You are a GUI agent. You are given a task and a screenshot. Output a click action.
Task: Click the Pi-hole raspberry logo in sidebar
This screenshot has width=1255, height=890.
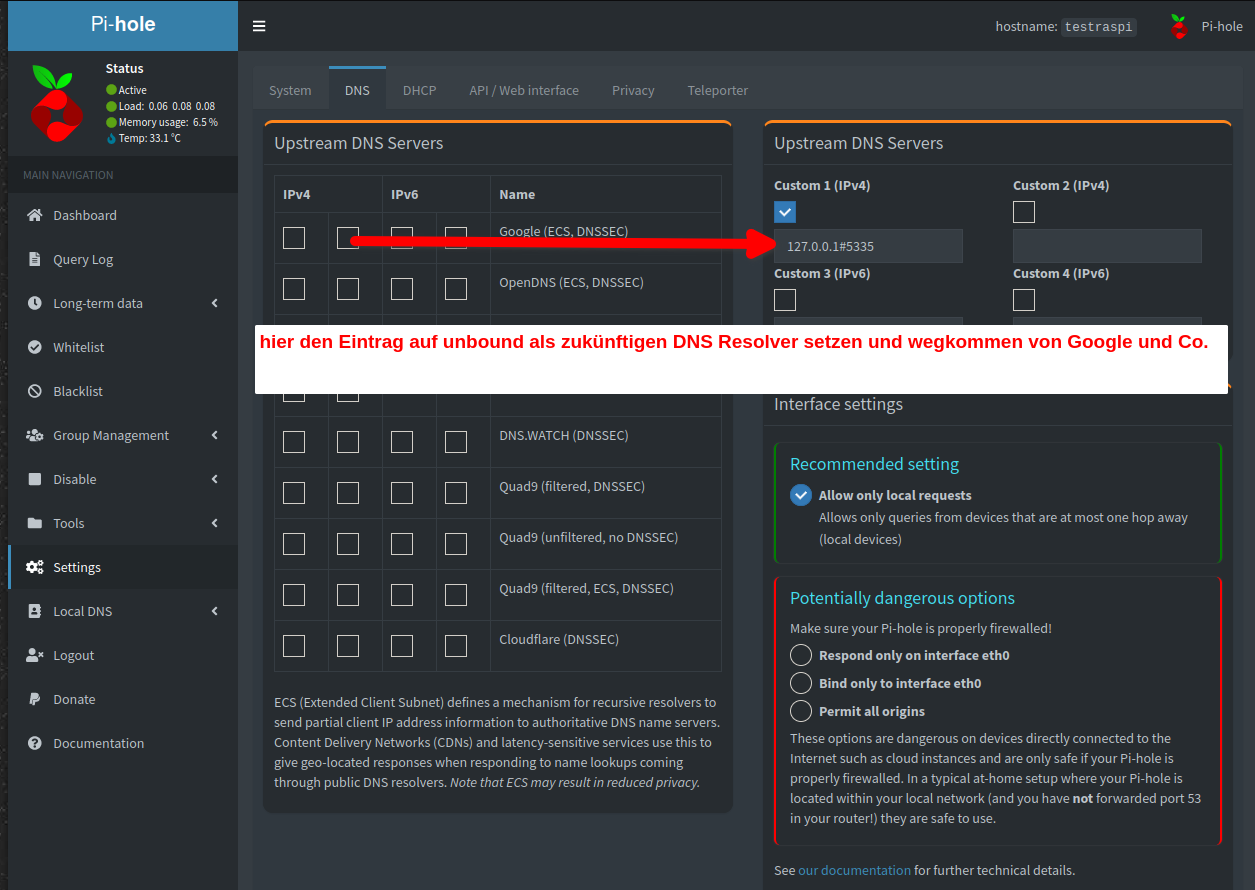tap(56, 106)
